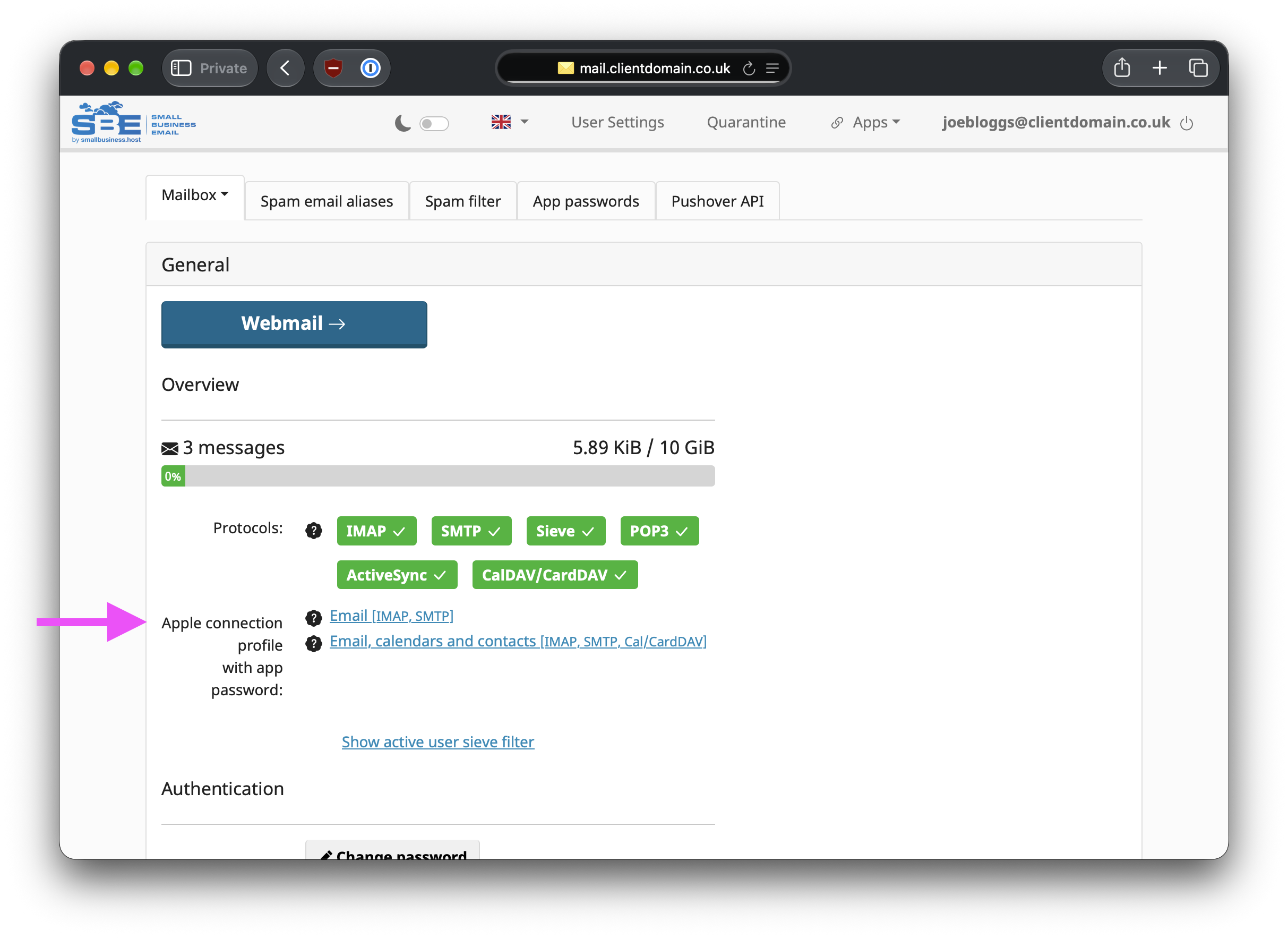This screenshot has width=1288, height=938.
Task: Open the red shield content blocker
Action: (333, 68)
